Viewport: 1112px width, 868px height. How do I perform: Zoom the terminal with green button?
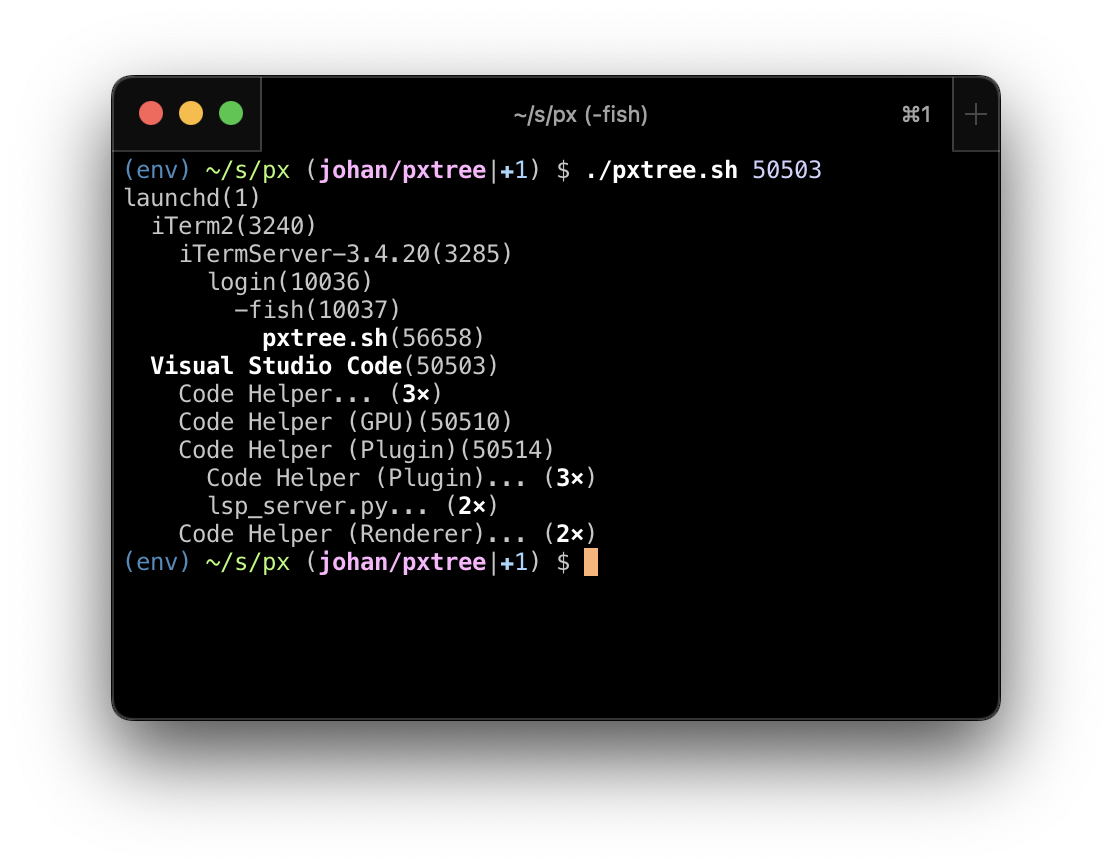point(231,113)
